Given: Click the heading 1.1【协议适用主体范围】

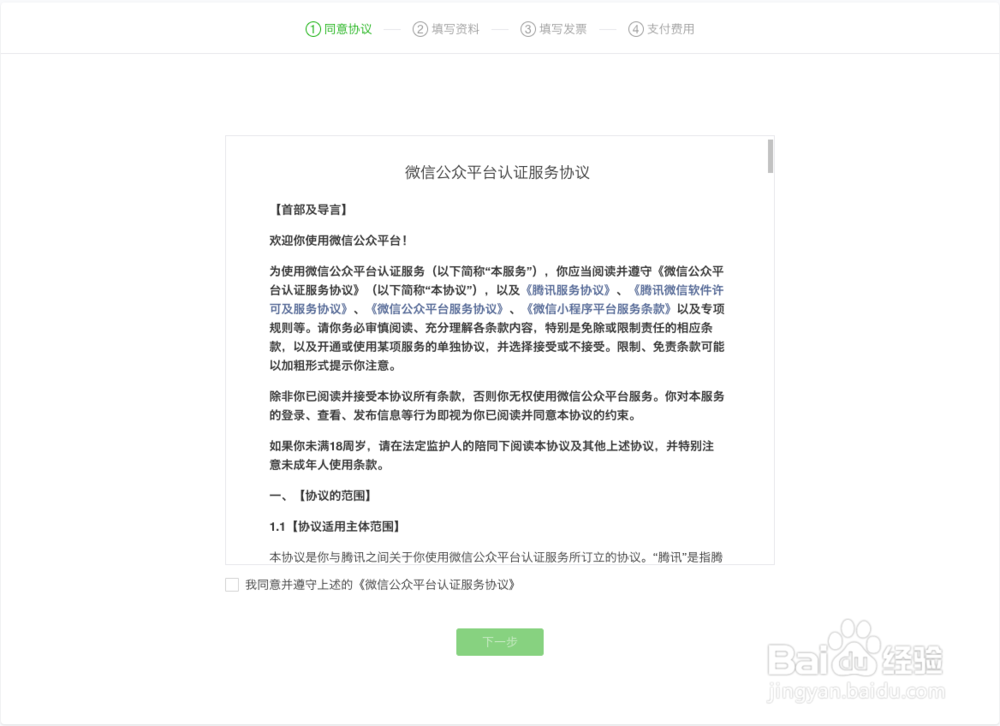Looking at the screenshot, I should click(335, 526).
